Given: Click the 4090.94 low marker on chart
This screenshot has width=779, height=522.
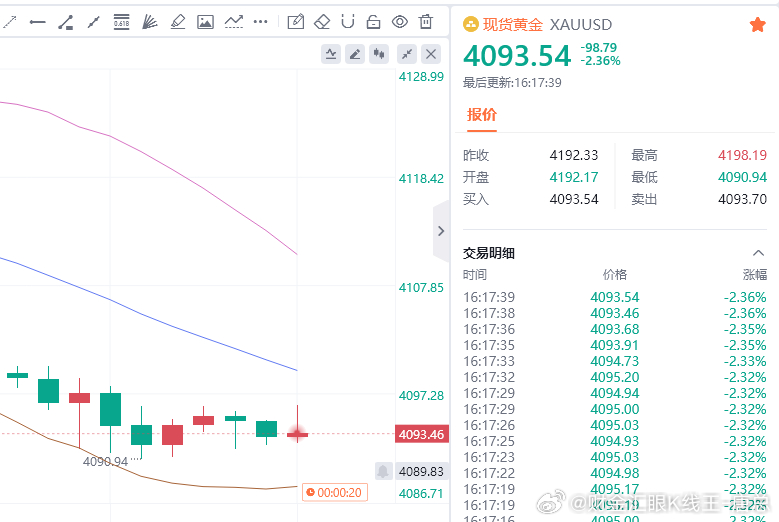Looking at the screenshot, I should coord(105,462).
